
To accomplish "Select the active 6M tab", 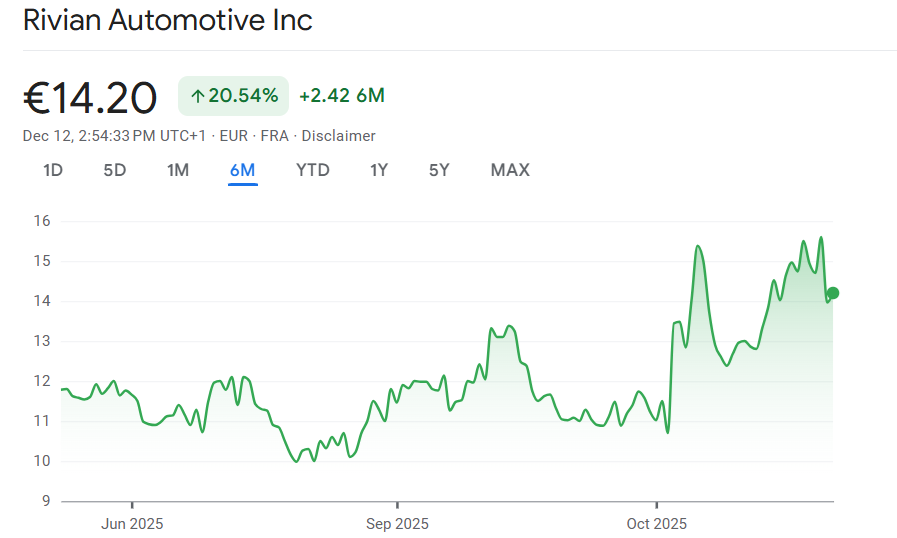I will (x=242, y=170).
